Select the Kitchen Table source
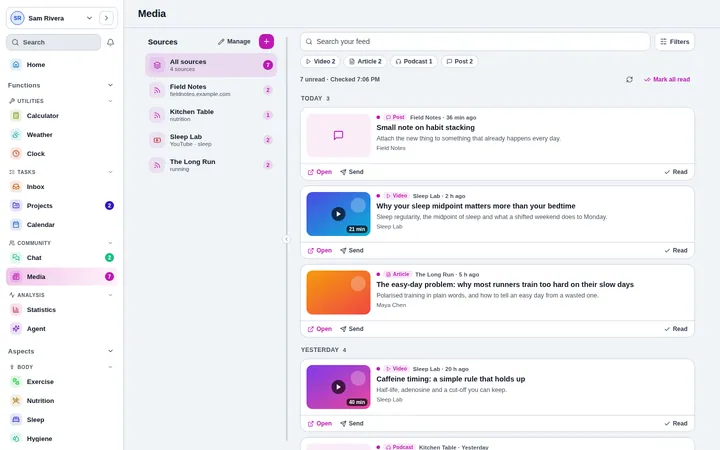Image resolution: width=720 pixels, height=450 pixels. 211,115
